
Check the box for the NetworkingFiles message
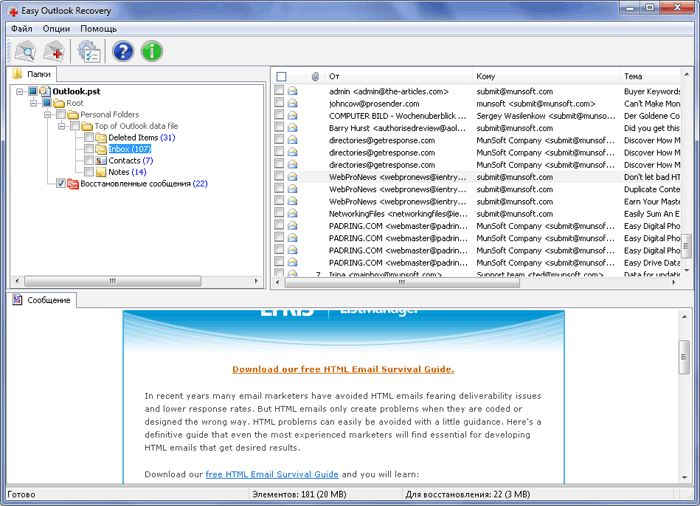(279, 213)
